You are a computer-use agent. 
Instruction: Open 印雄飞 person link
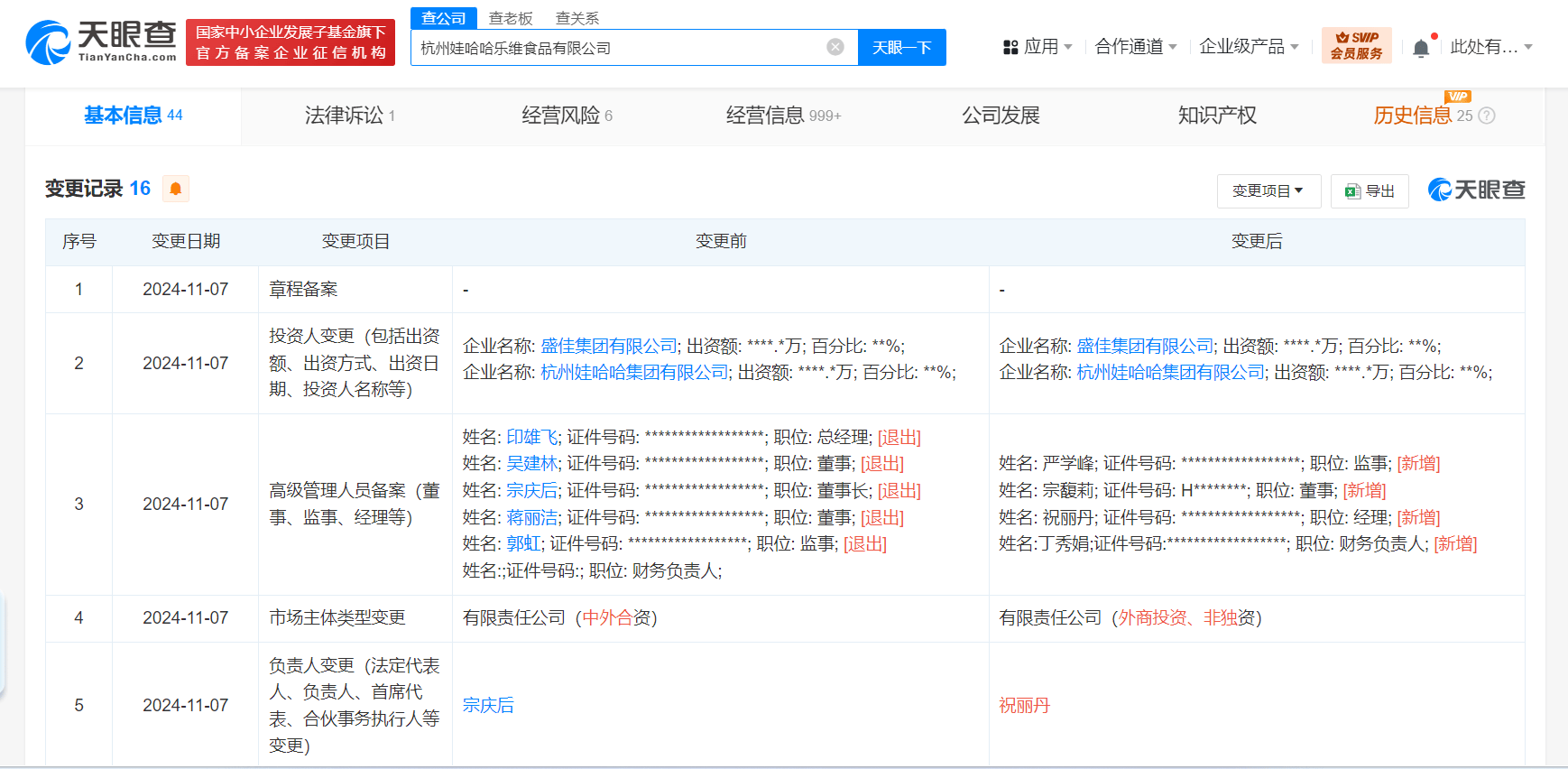point(532,437)
